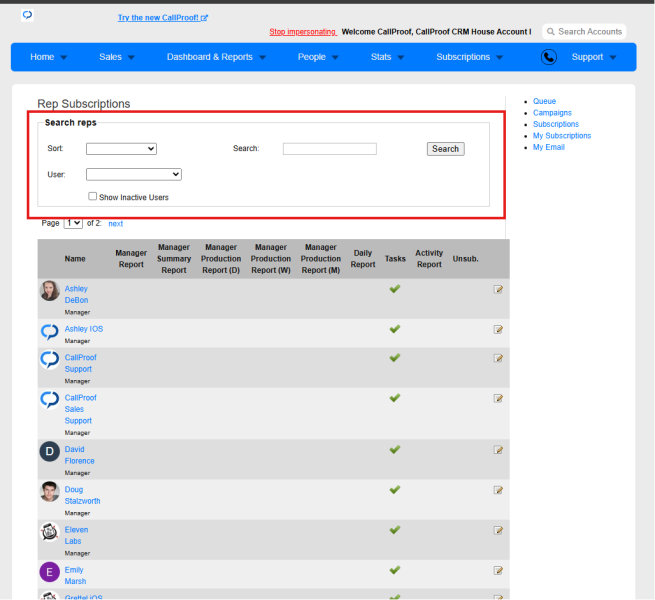Open the Ashley IOS name link
This screenshot has width=655, height=600.
[x=84, y=329]
